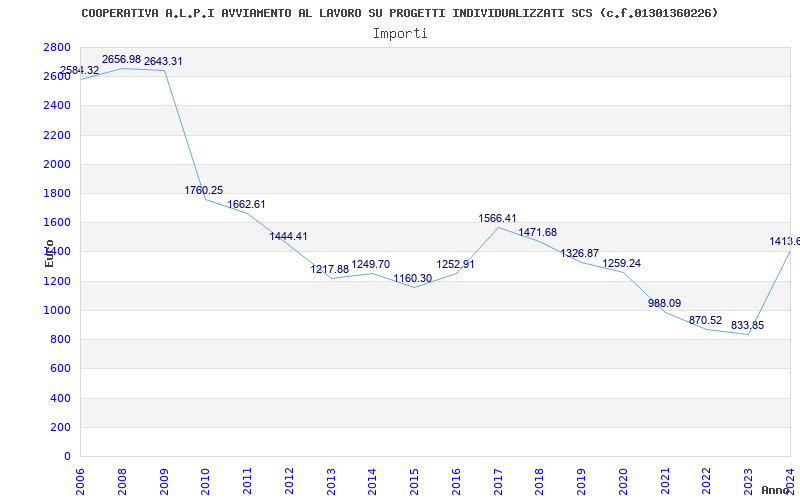
Task: Select the 870.52 value label
Action: [706, 320]
